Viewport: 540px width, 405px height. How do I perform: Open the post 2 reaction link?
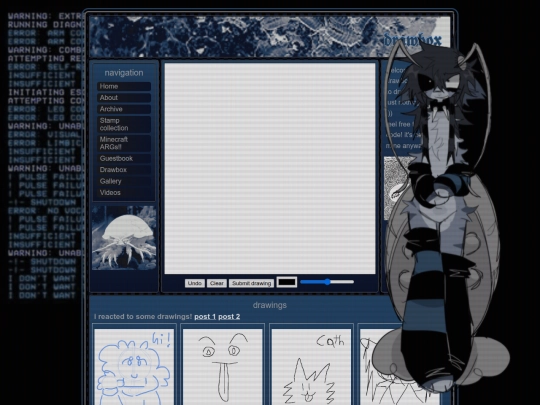tap(229, 316)
